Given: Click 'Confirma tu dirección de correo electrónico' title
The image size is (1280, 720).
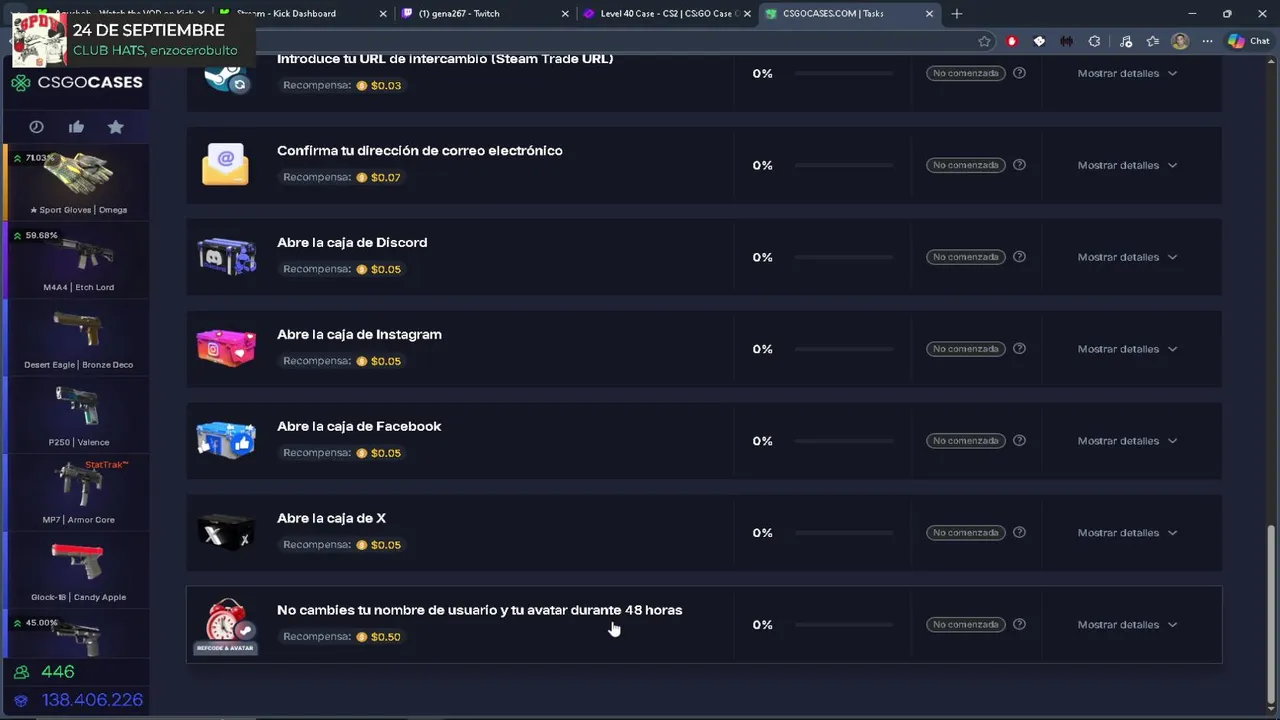Looking at the screenshot, I should click(x=420, y=150).
